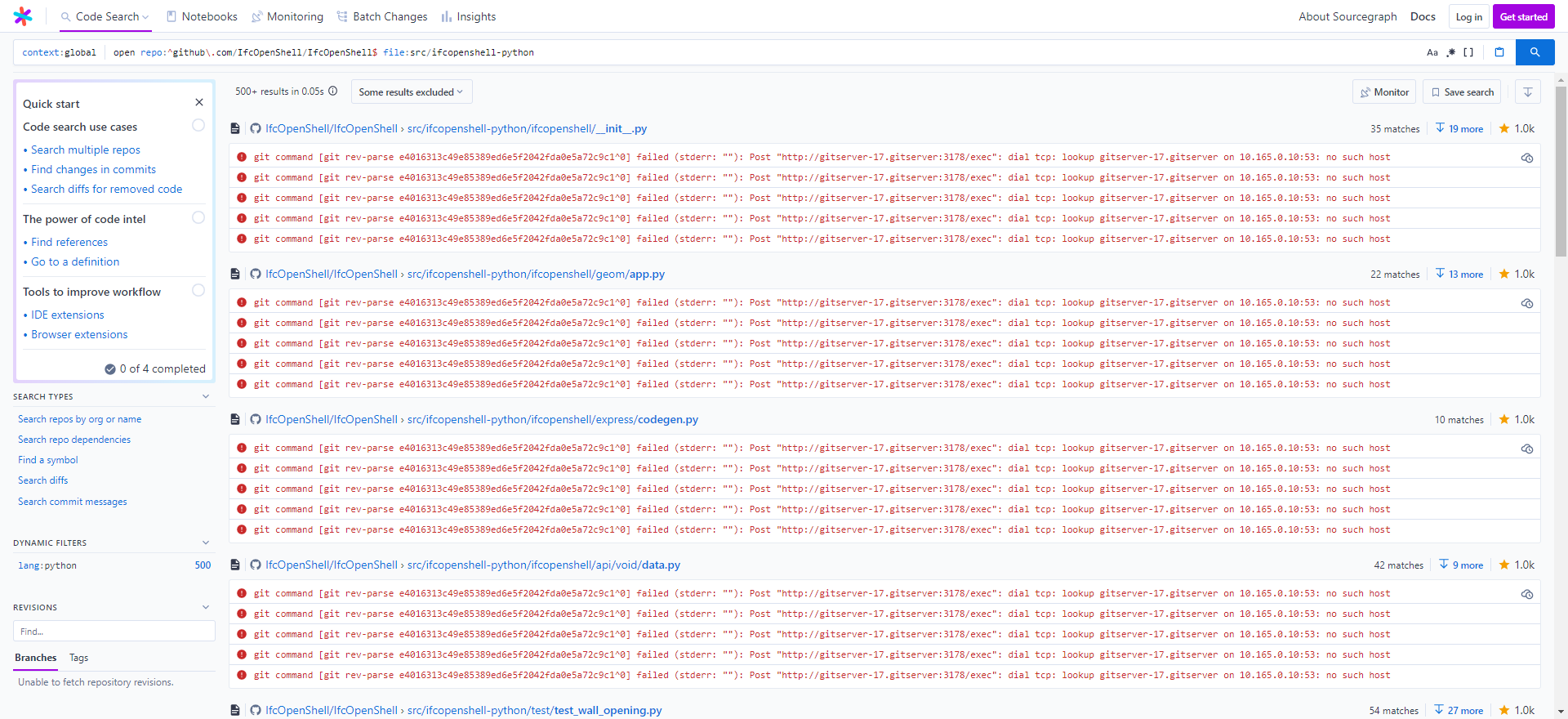Open the Insights tab

[469, 16]
